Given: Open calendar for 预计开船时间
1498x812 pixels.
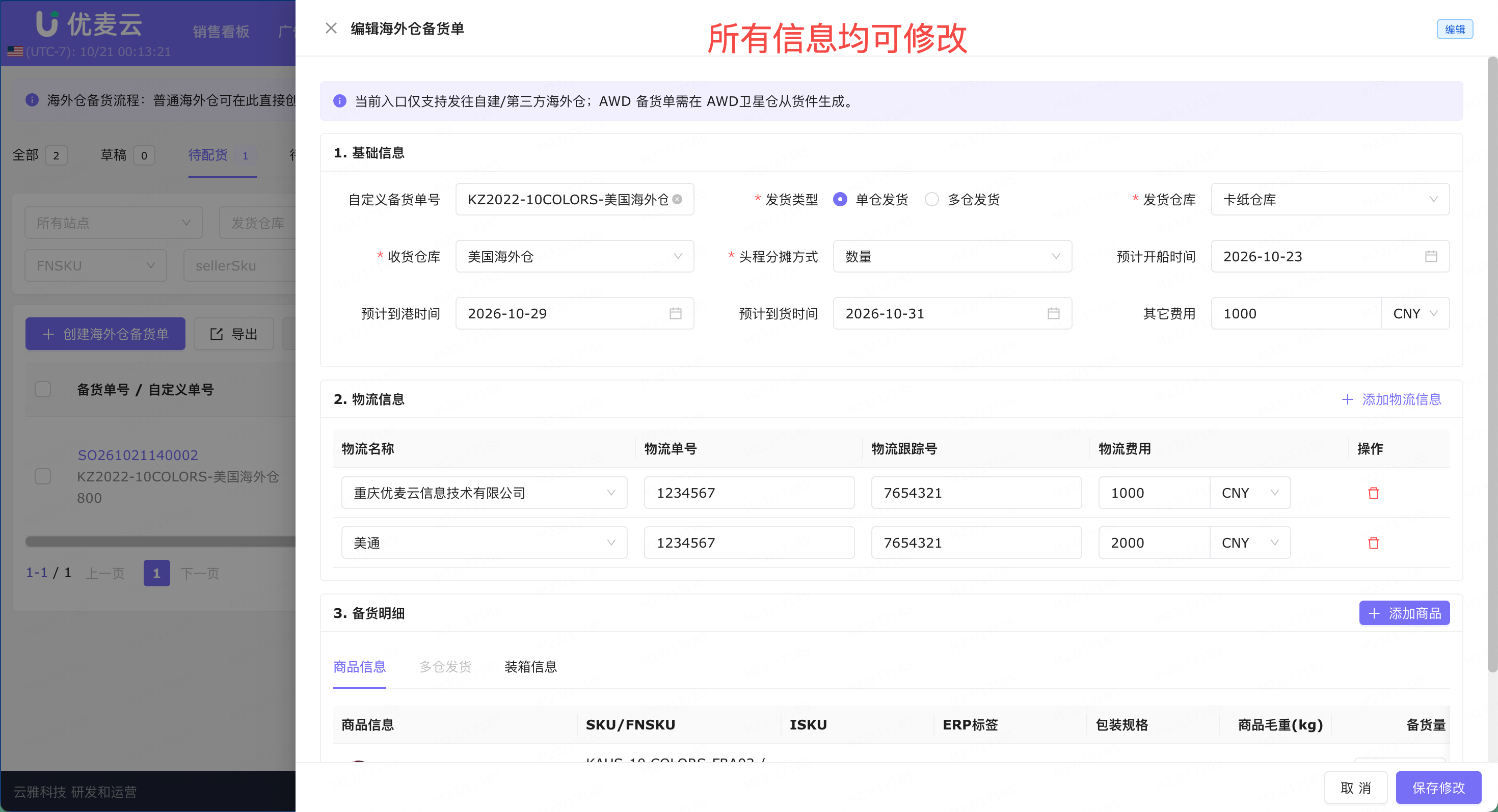Looking at the screenshot, I should [x=1431, y=256].
